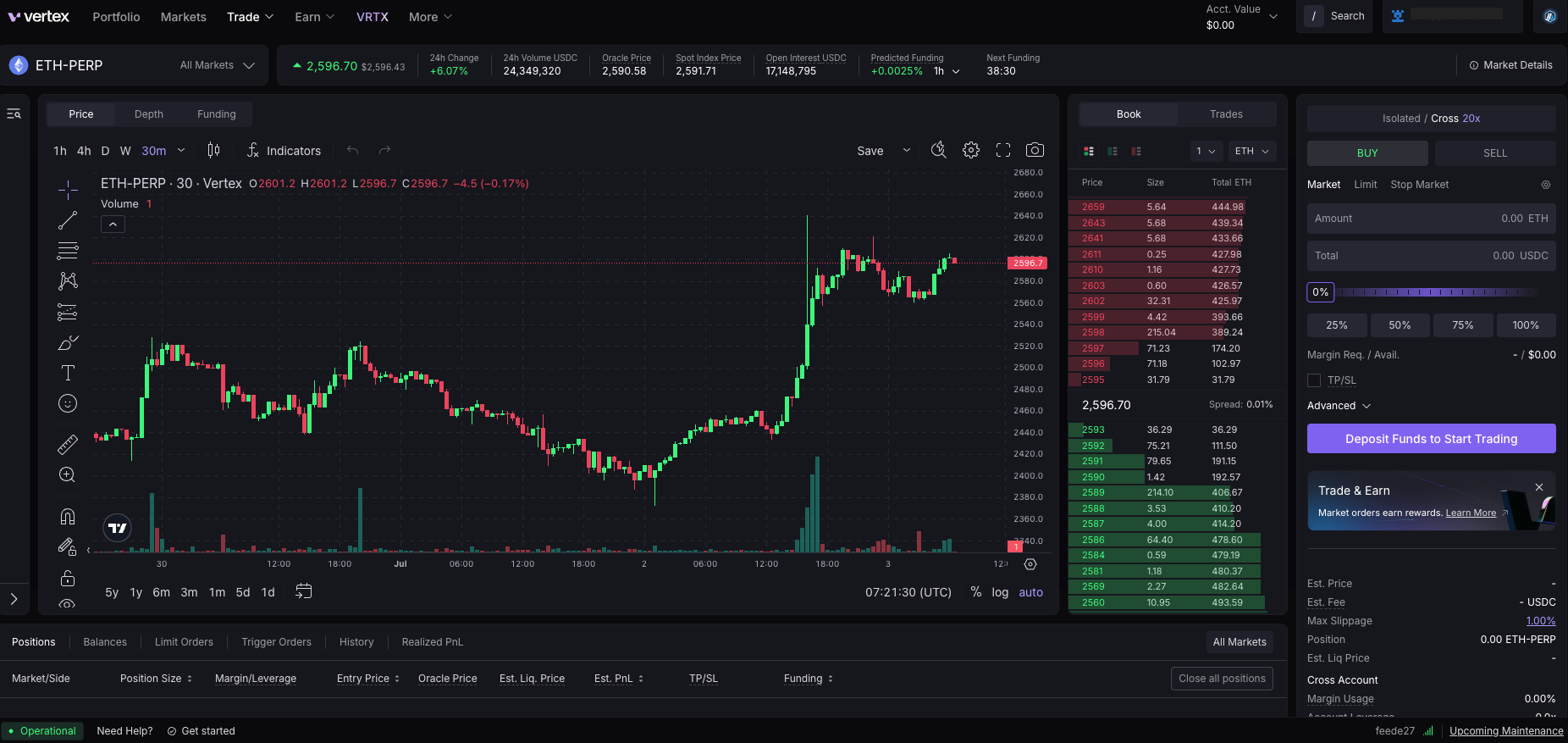Select the pattern drawing tool
The width and height of the screenshot is (1568, 743).
(68, 281)
